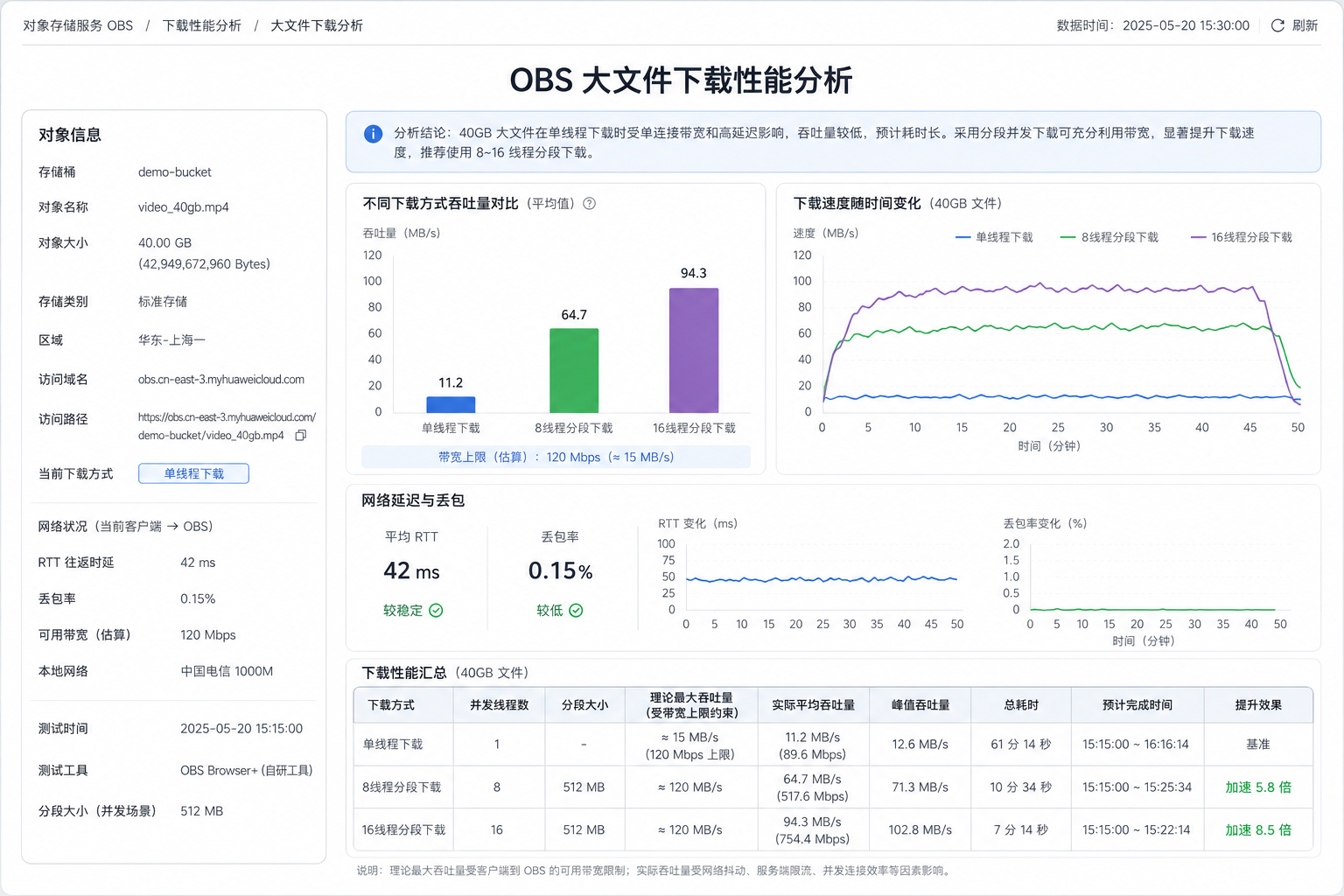Image resolution: width=1344 pixels, height=896 pixels.
Task: Click the obs.cn-east-3.myhuaweicloud.com domain
Action: coord(221,380)
